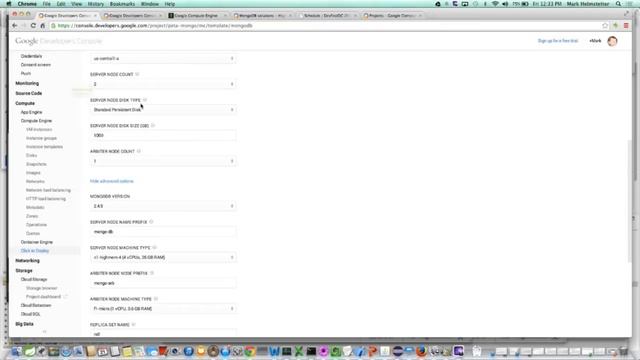Open Container Engine in the sidebar
The image size is (640, 360).
[x=37, y=242]
